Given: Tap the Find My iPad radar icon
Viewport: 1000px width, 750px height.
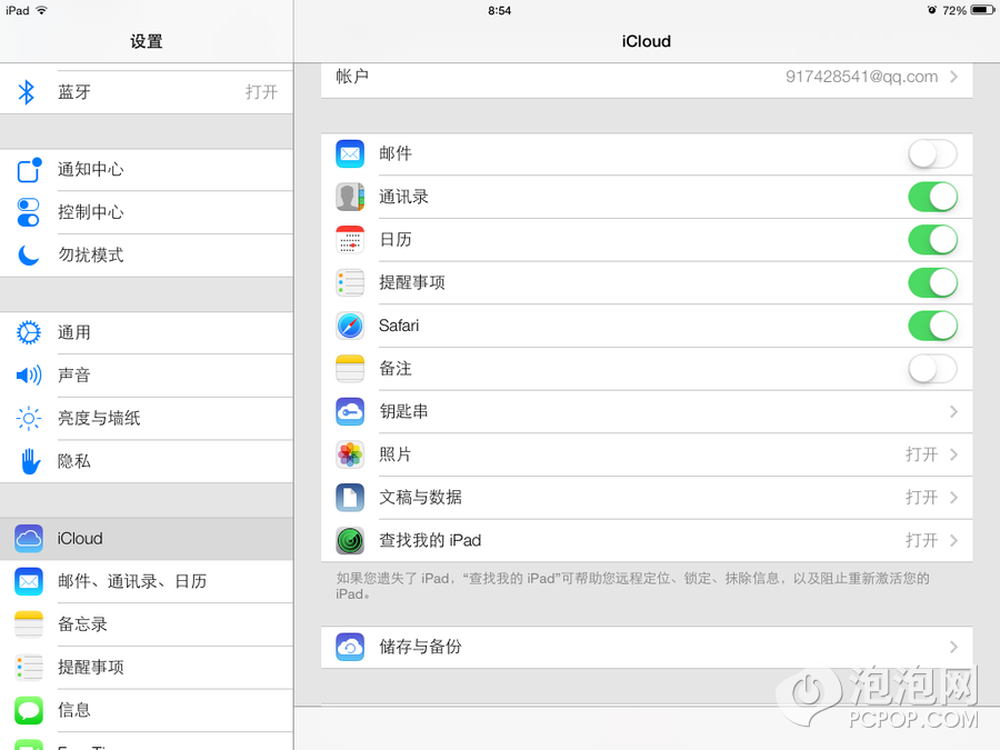Looking at the screenshot, I should pyautogui.click(x=350, y=541).
